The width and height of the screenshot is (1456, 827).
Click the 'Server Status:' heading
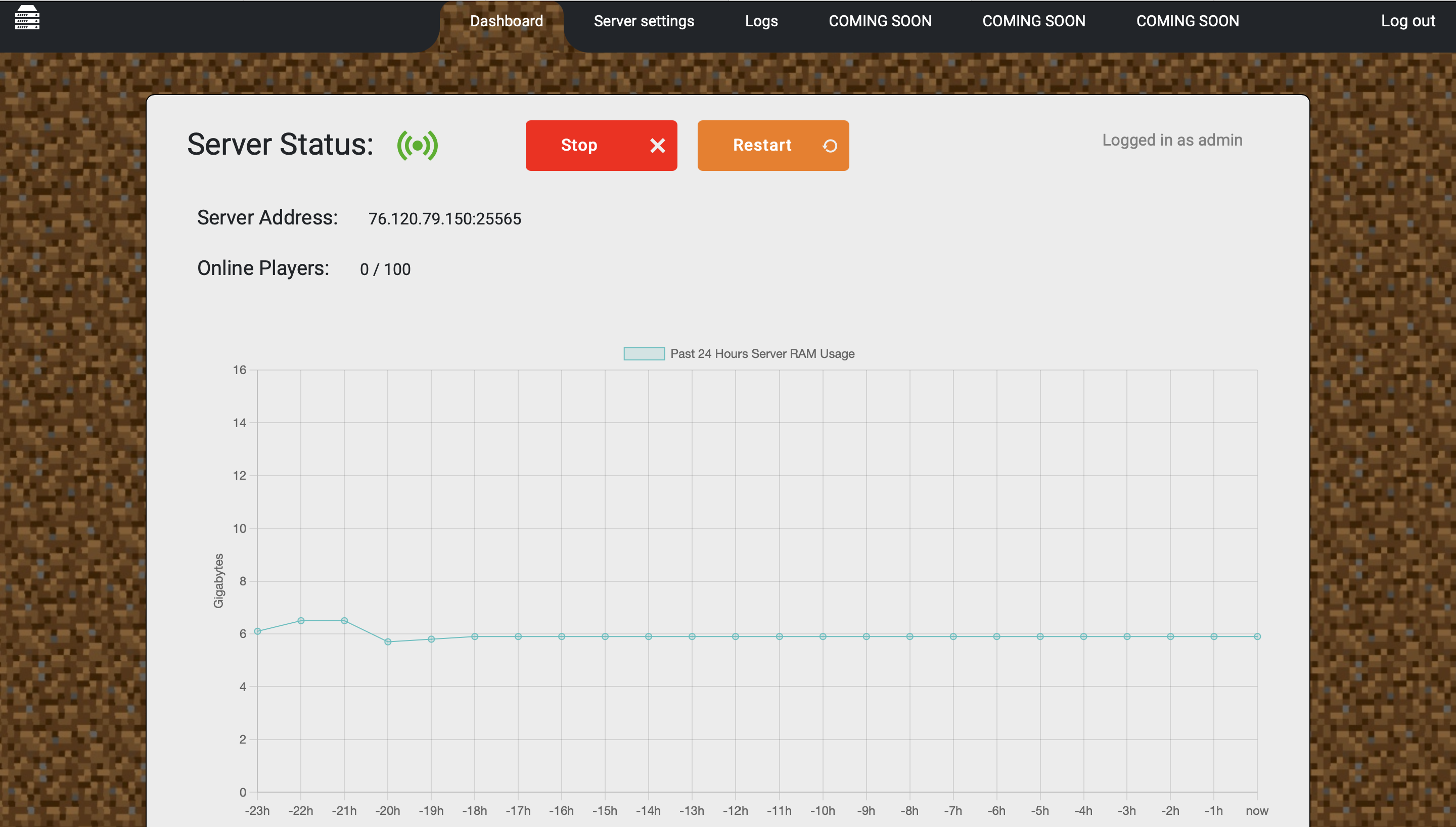tap(281, 144)
